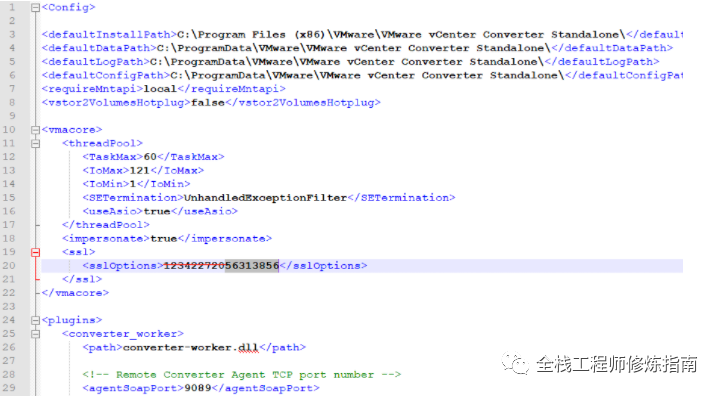Screen dimensions: 721x396
Task: Click the agentSoapPort value 9089
Action: tap(198, 388)
